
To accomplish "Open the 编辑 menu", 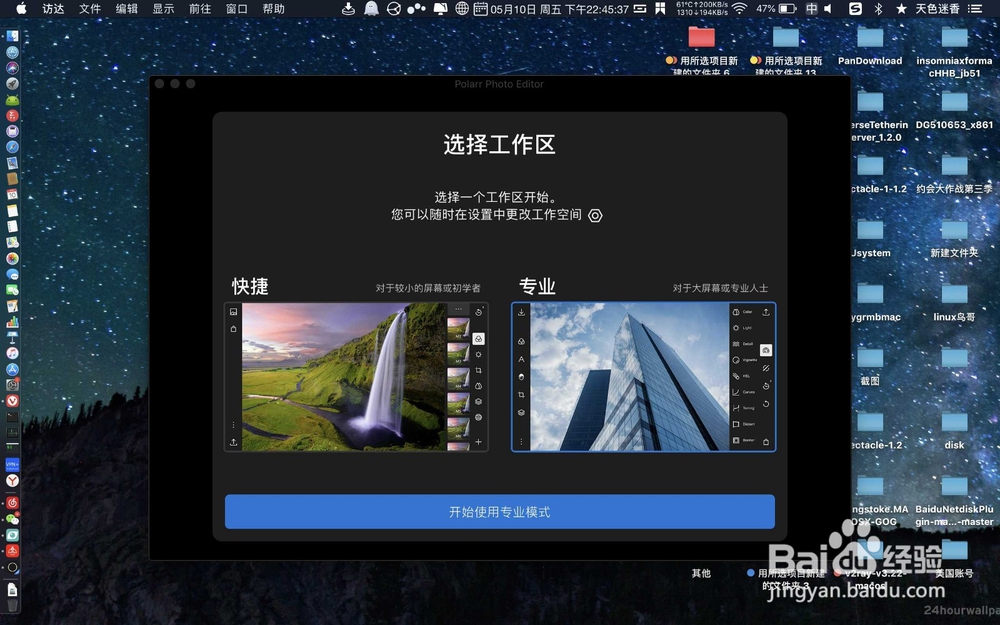I will coord(126,8).
